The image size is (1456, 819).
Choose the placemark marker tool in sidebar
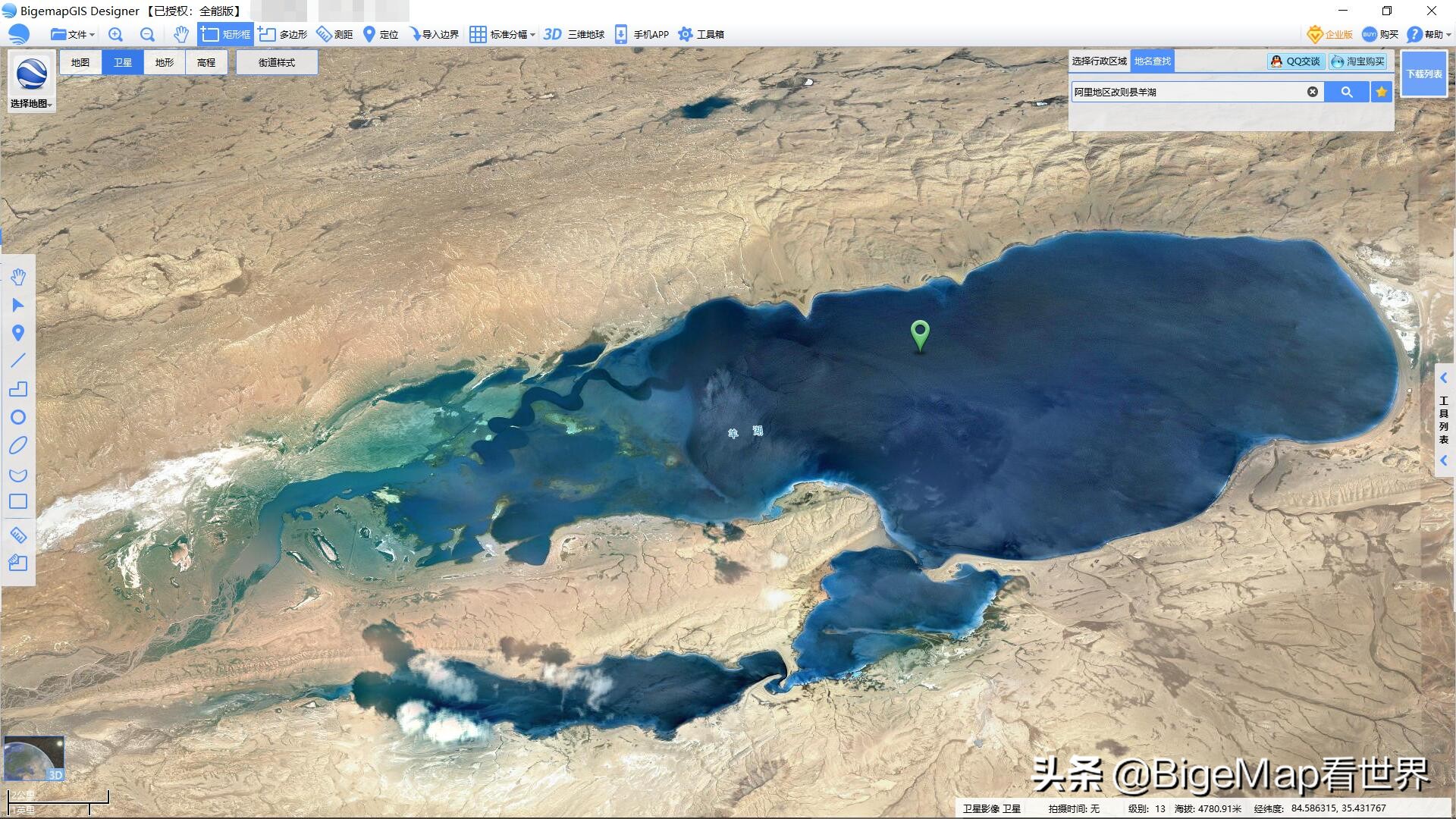pos(18,334)
